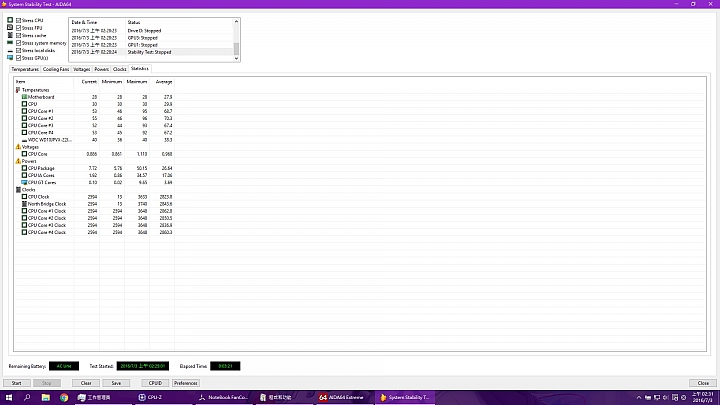Select the Statistics tab
Image resolution: width=720 pixels, height=405 pixels.
point(140,69)
